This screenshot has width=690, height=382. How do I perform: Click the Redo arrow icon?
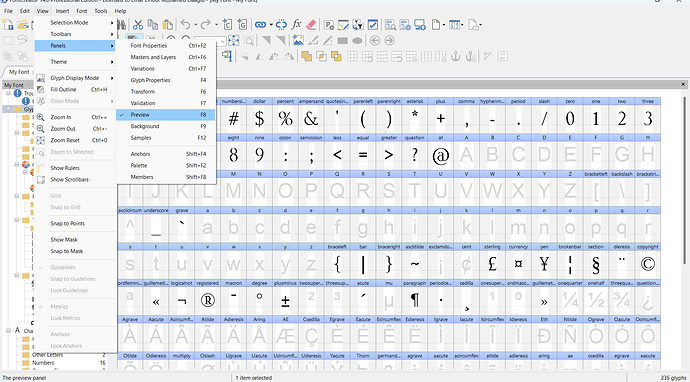206,25
